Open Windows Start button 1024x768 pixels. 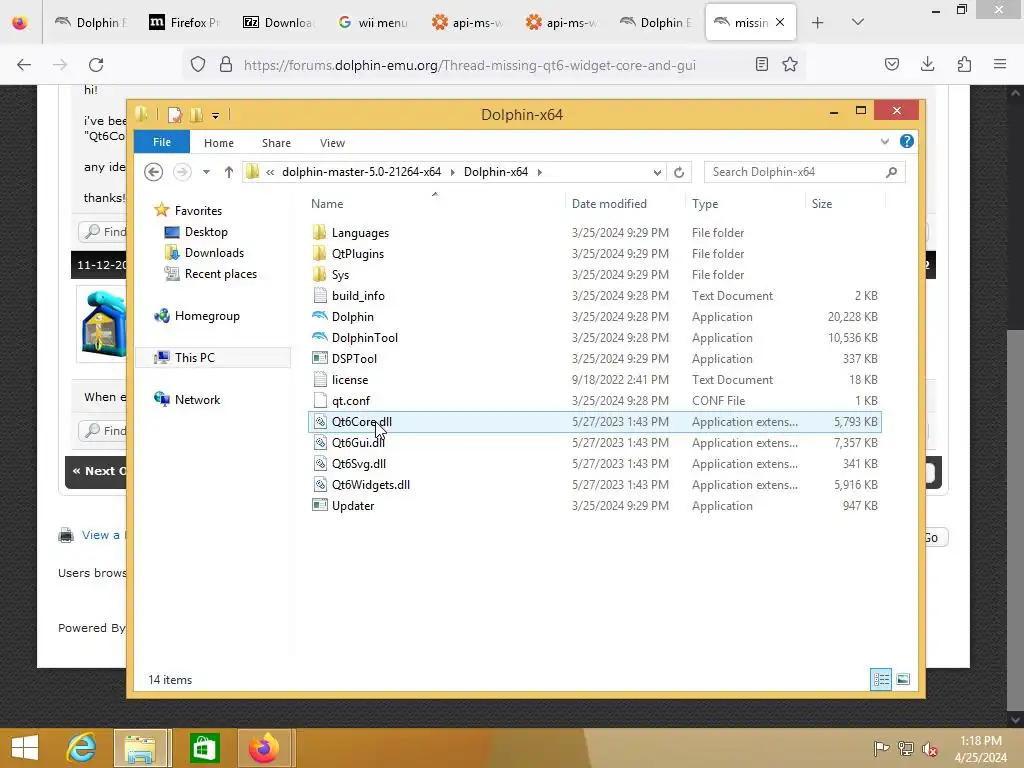25,748
